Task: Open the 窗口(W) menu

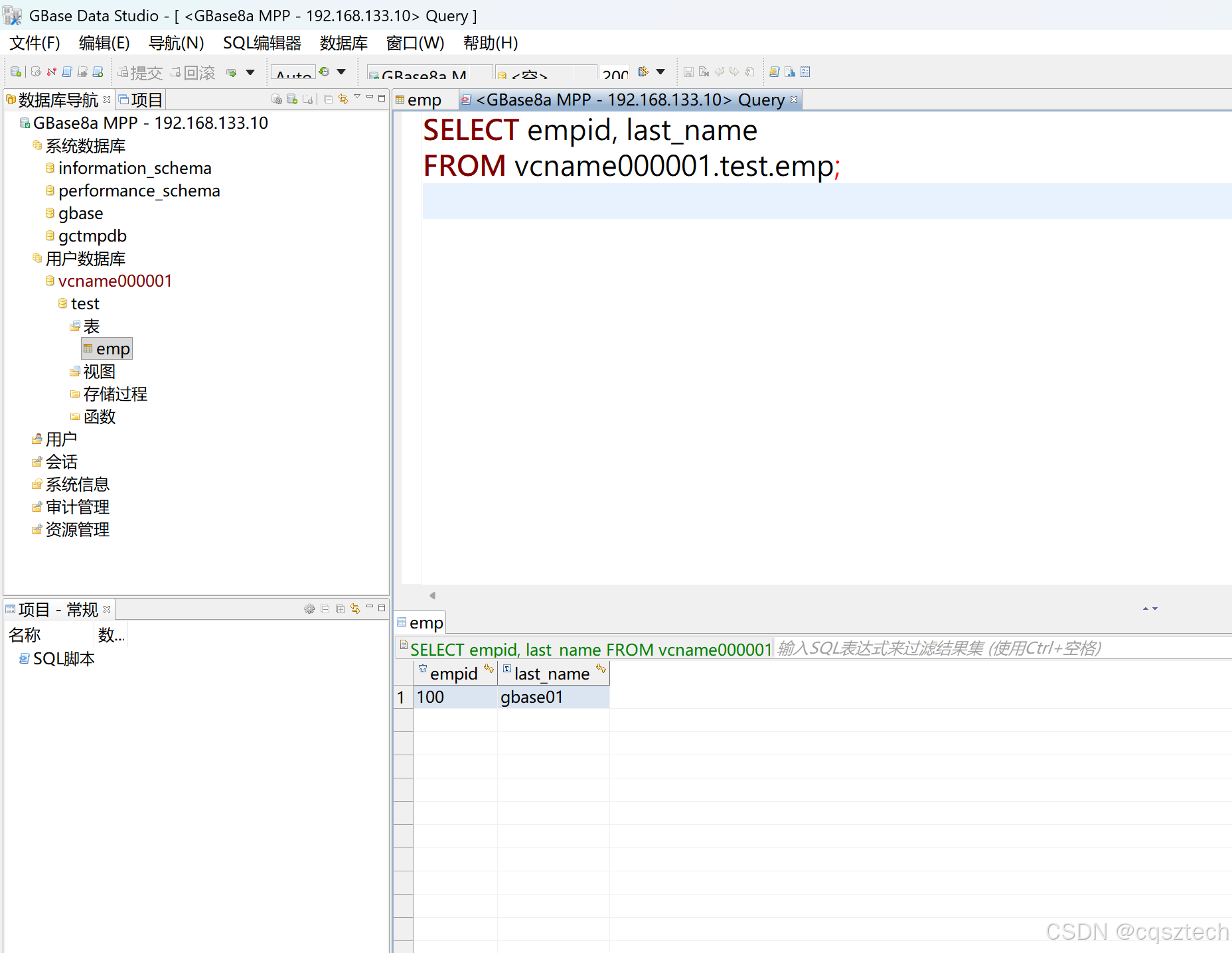Action: (415, 43)
